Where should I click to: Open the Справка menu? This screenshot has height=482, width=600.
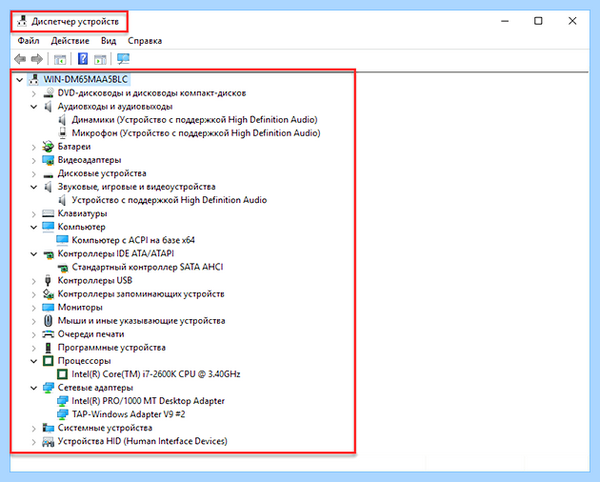pyautogui.click(x=145, y=41)
